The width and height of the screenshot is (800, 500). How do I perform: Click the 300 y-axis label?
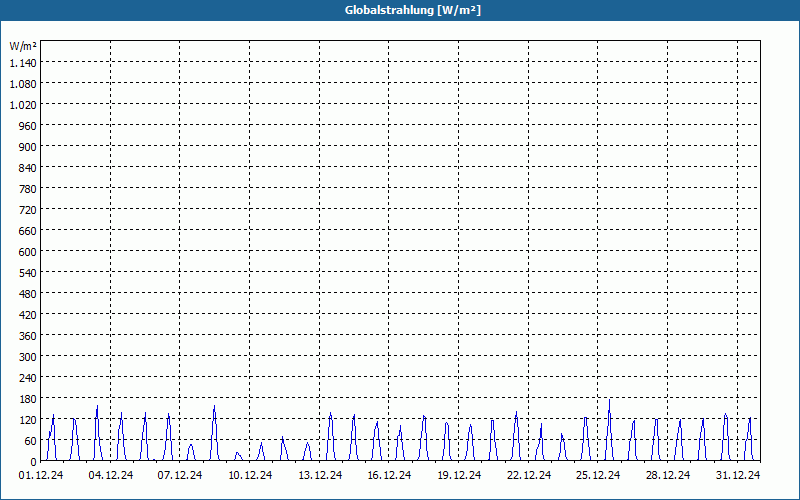click(28, 357)
